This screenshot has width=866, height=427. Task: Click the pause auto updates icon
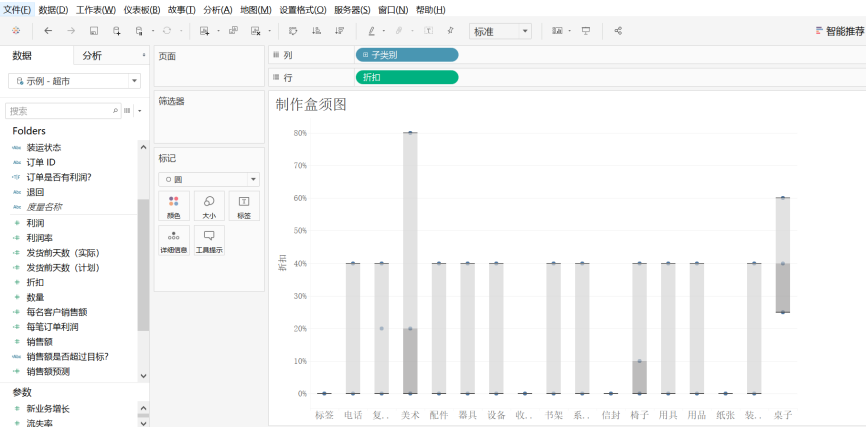coord(139,31)
